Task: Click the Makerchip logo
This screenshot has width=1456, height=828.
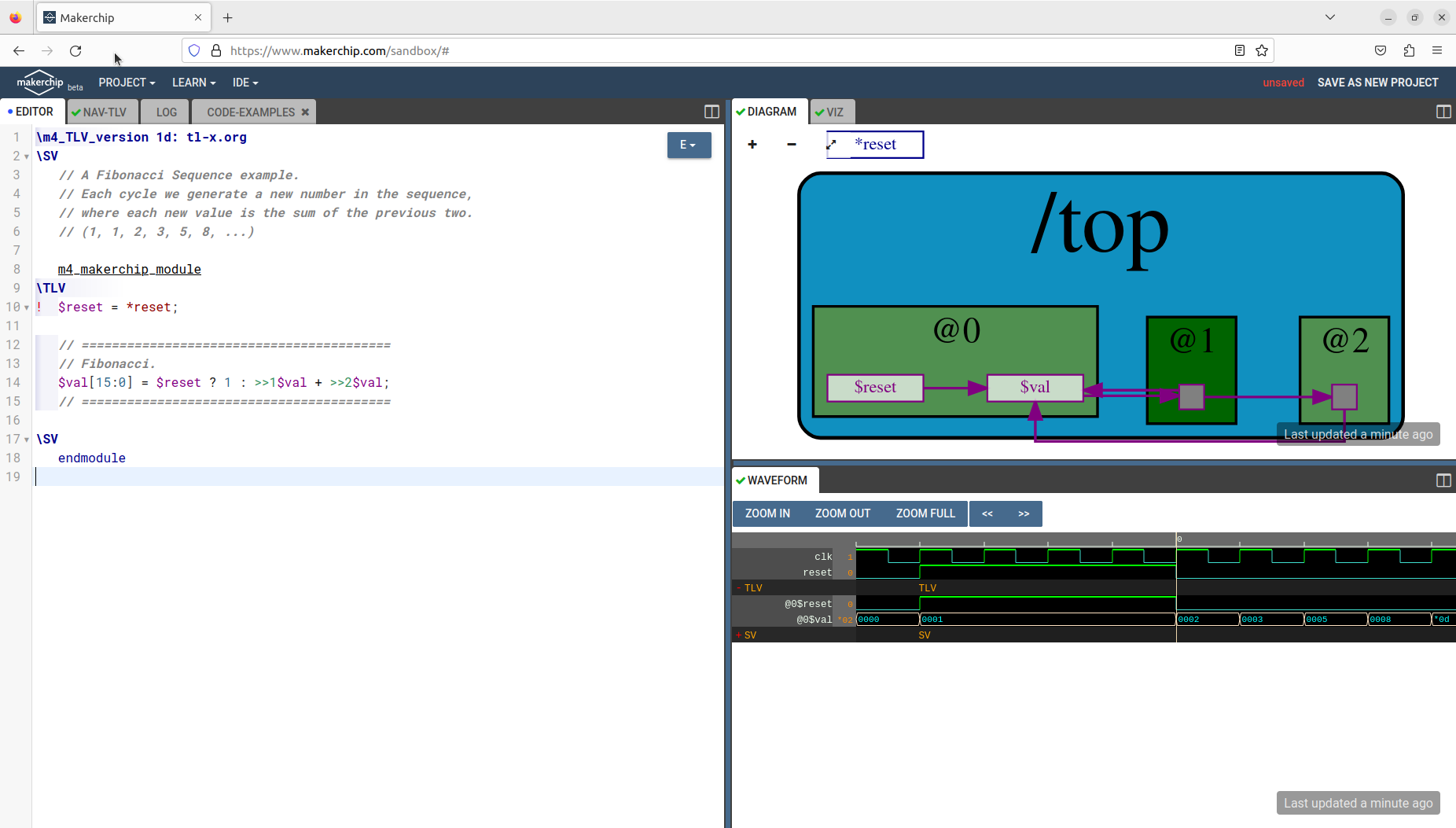Action: click(x=40, y=82)
